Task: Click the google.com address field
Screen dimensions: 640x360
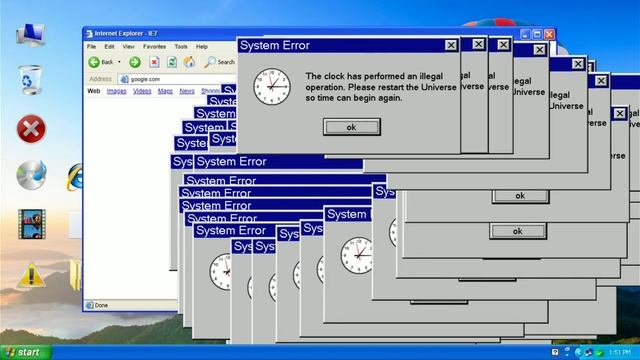Action: tap(177, 79)
